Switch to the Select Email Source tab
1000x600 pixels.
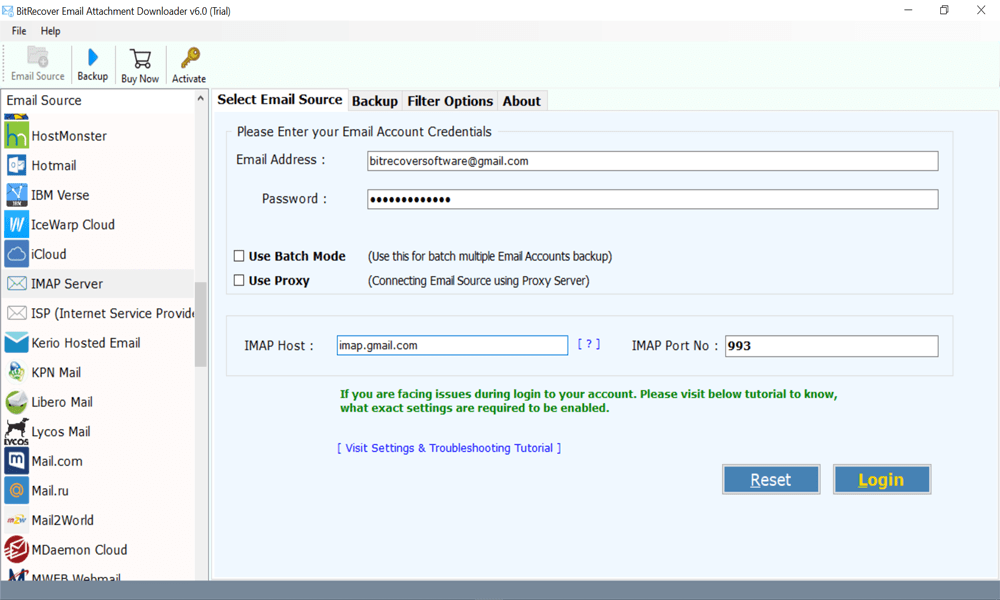[x=280, y=99]
